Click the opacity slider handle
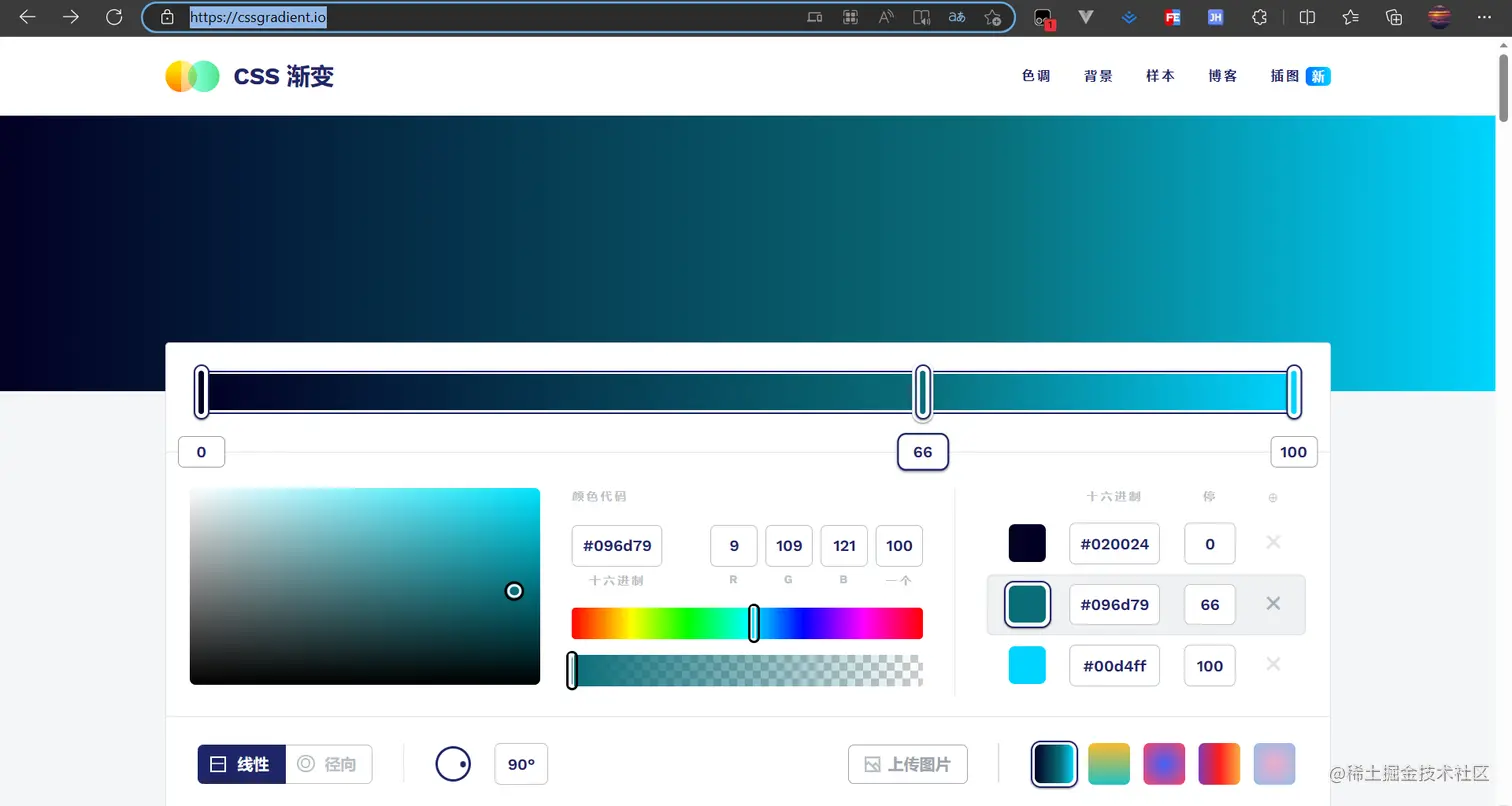Viewport: 1512px width, 806px height. tap(572, 671)
